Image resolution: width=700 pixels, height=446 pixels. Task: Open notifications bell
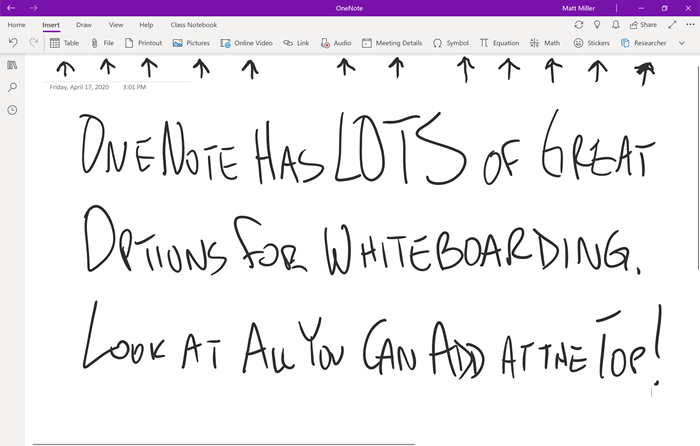point(616,25)
